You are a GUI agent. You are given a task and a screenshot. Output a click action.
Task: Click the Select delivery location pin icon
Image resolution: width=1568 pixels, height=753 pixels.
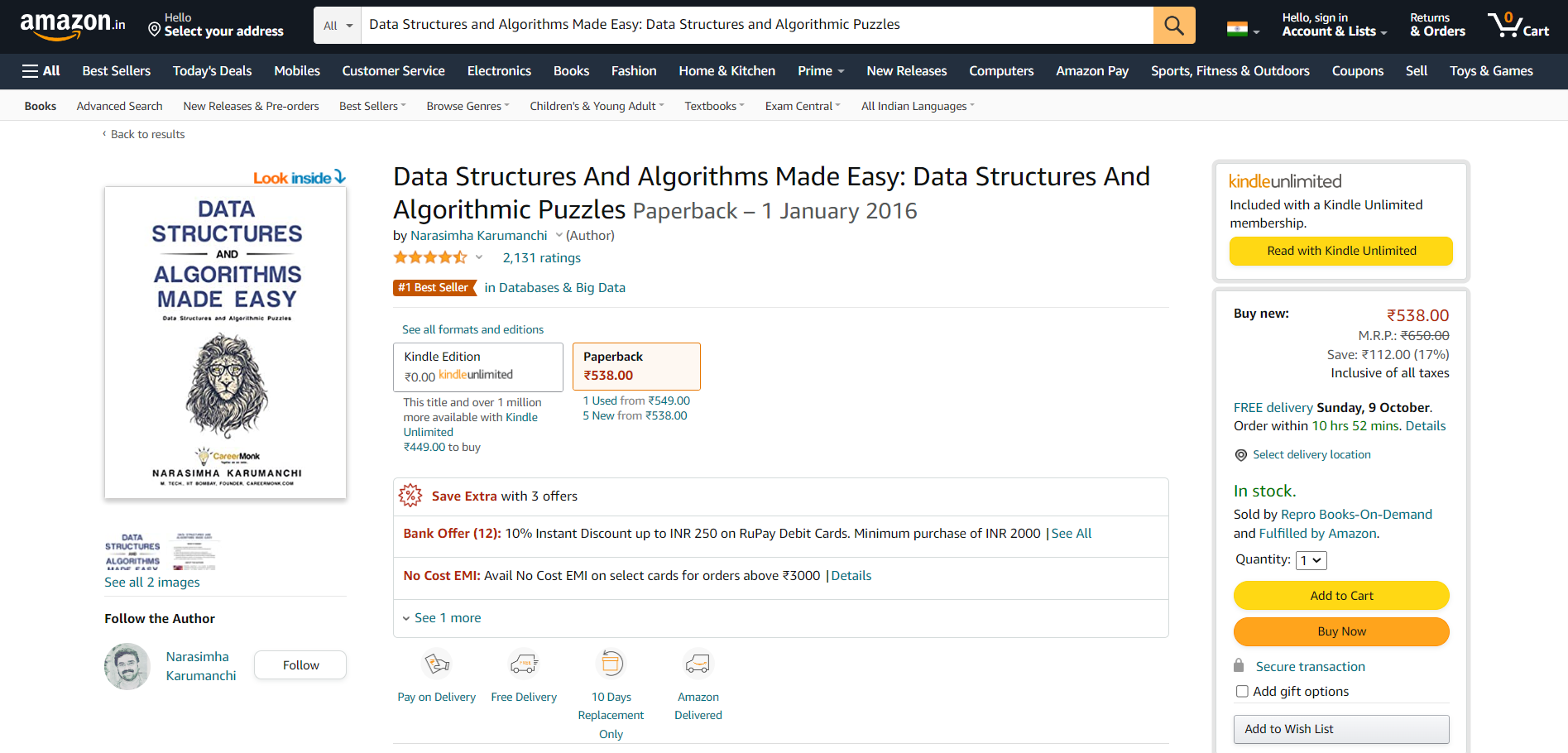click(1241, 455)
